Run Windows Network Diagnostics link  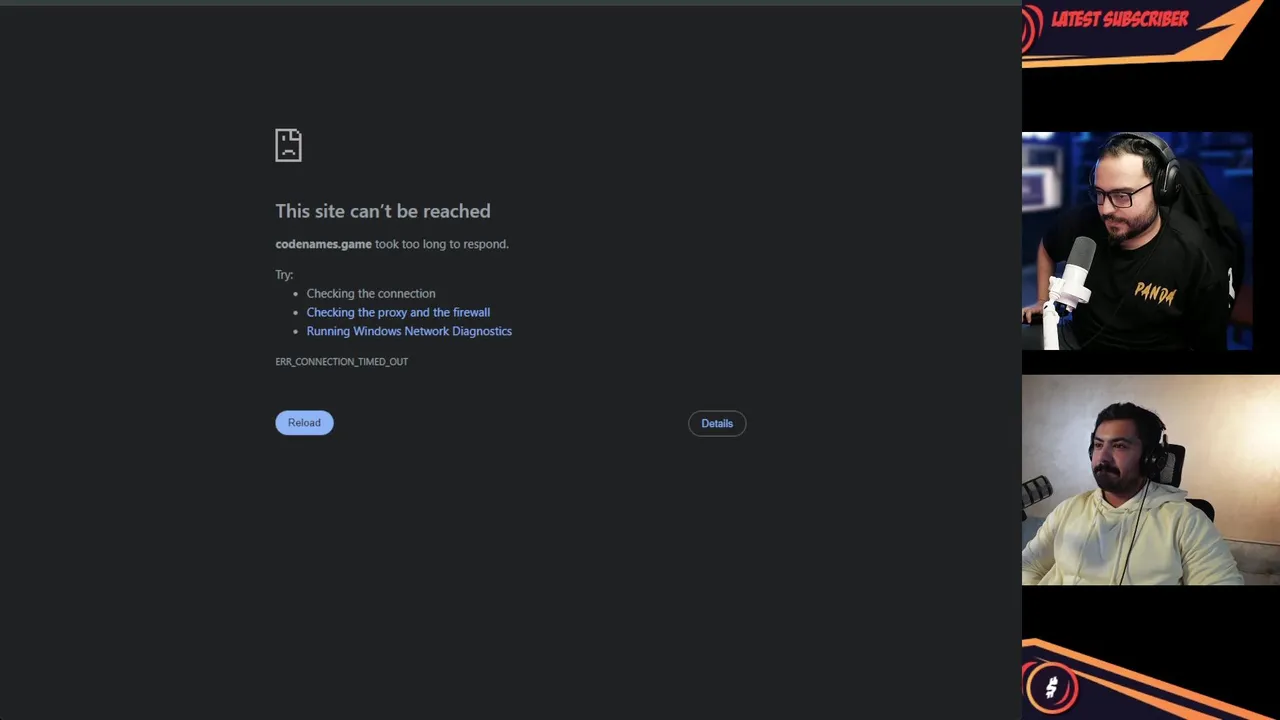point(409,331)
